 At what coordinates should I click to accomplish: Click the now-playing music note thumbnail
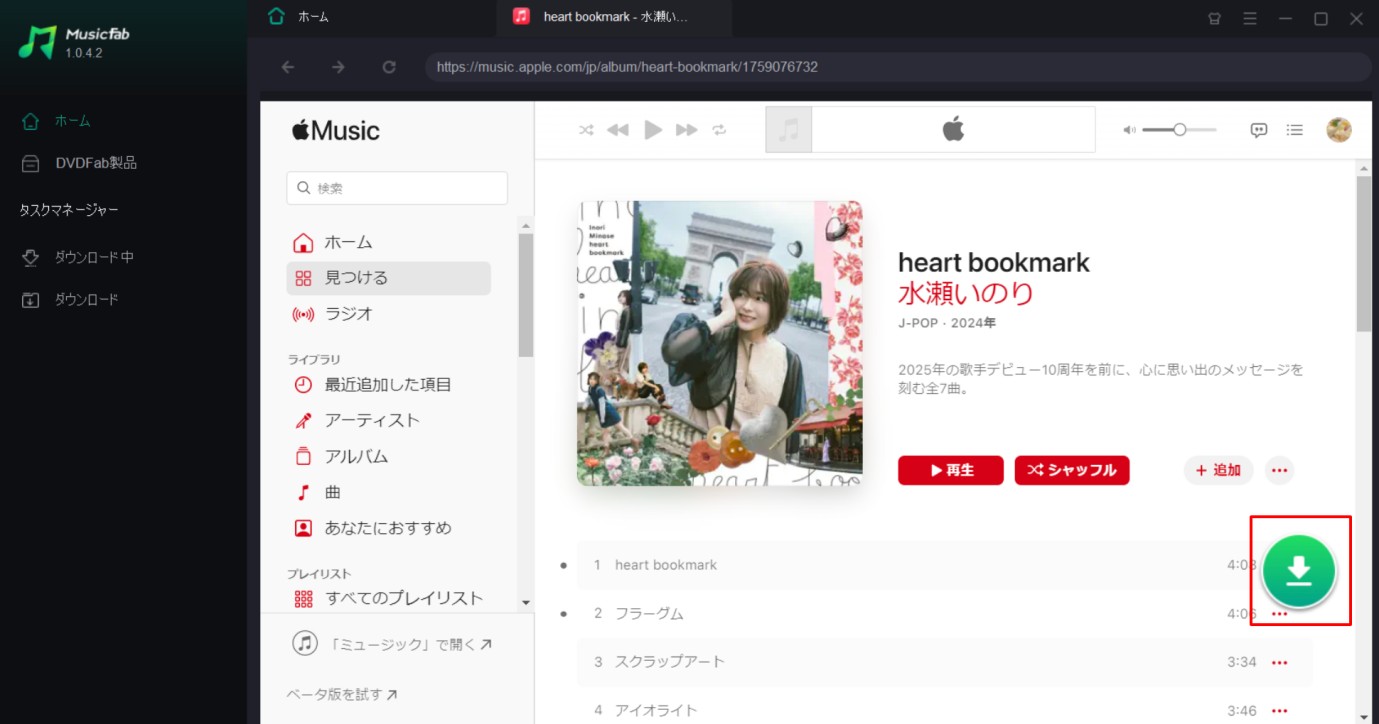coord(789,130)
